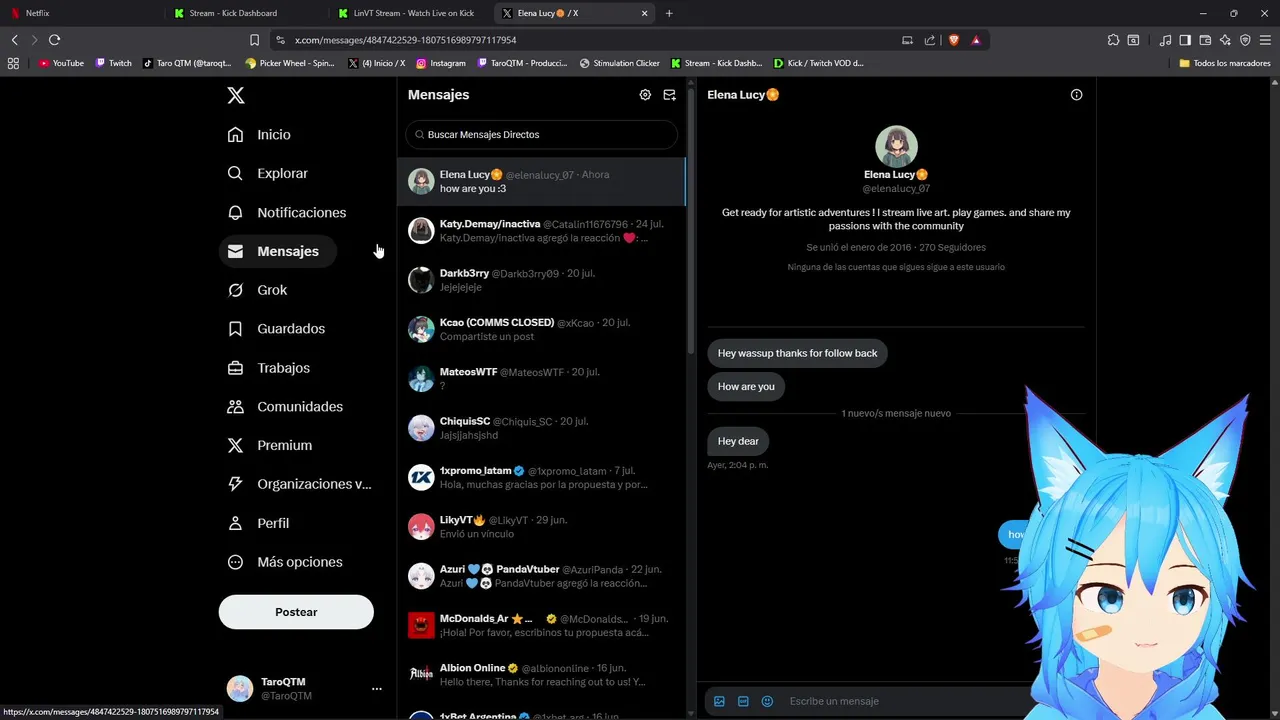Click the 'Hey dear' message bubble

738,441
